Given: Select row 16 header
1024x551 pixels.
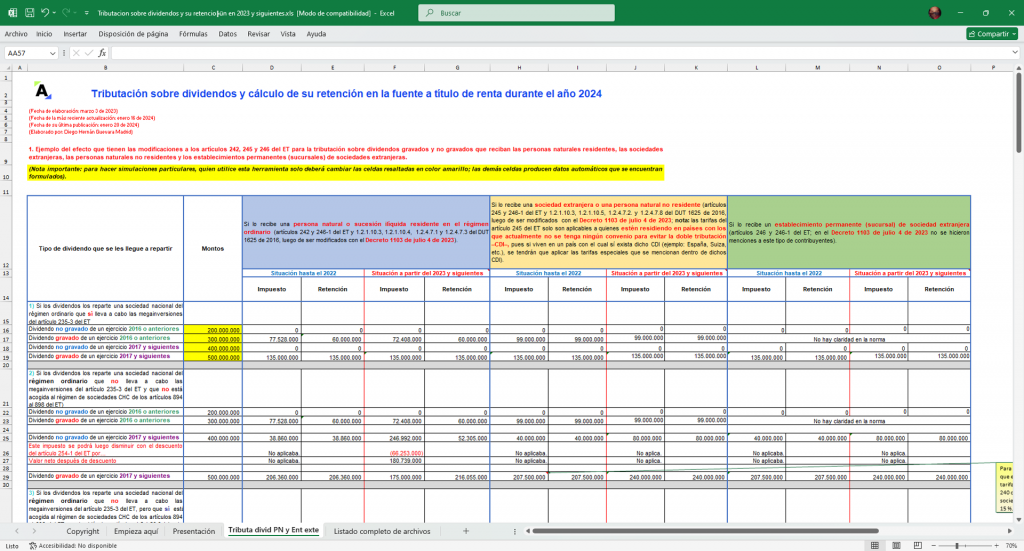Looking at the screenshot, I should pos(6,330).
